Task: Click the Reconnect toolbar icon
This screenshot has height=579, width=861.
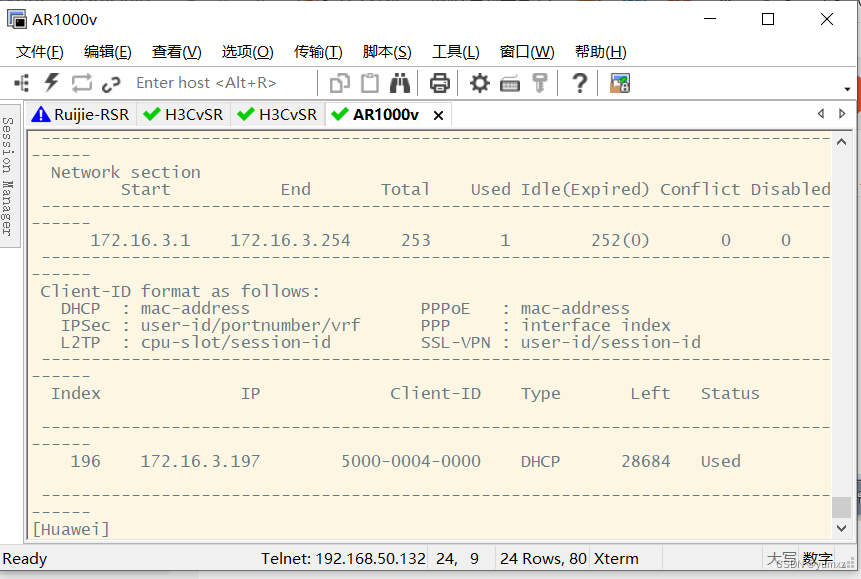Action: tap(80, 82)
